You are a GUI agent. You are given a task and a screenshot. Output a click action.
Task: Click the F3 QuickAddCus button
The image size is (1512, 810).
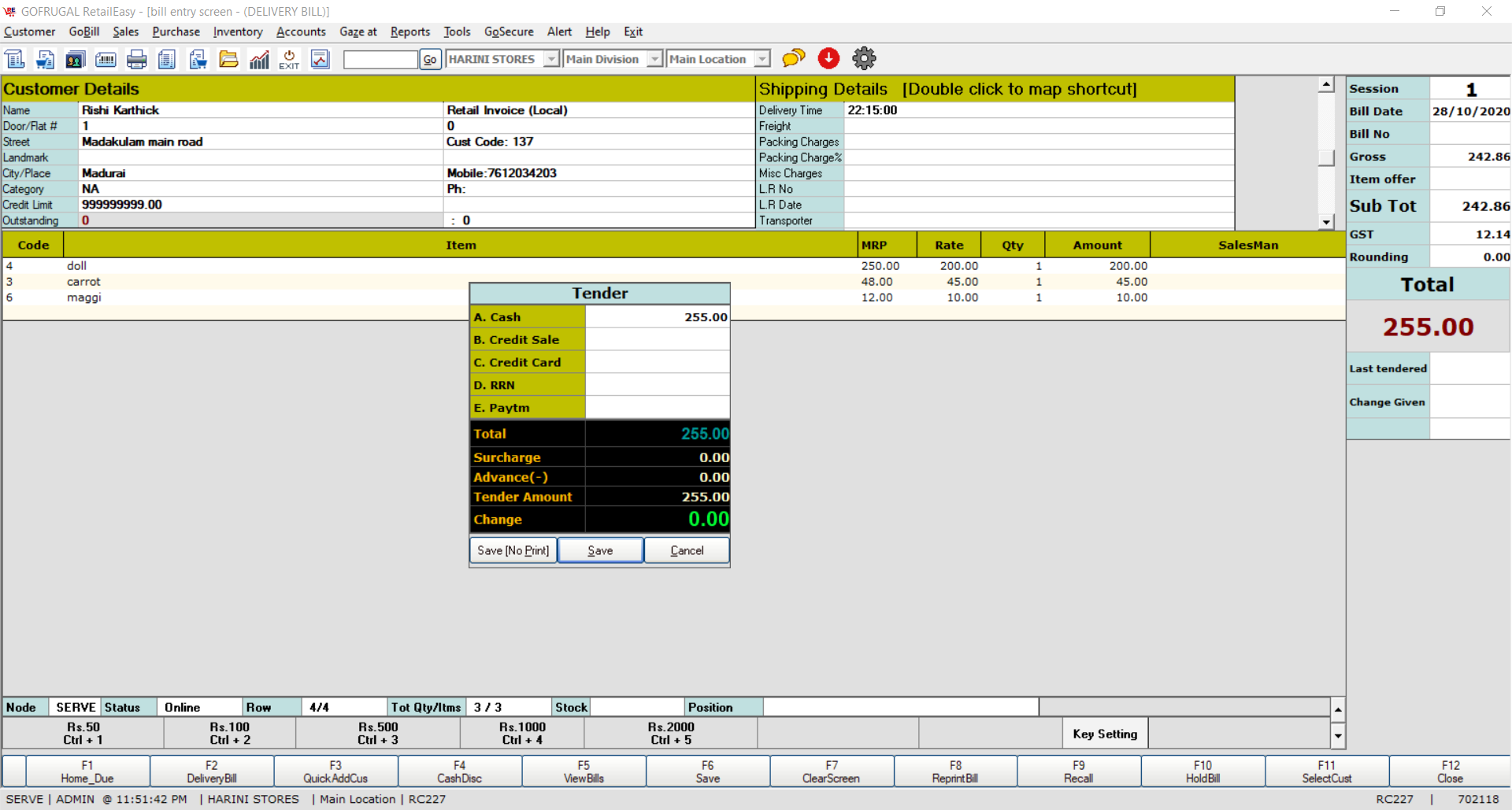click(335, 771)
